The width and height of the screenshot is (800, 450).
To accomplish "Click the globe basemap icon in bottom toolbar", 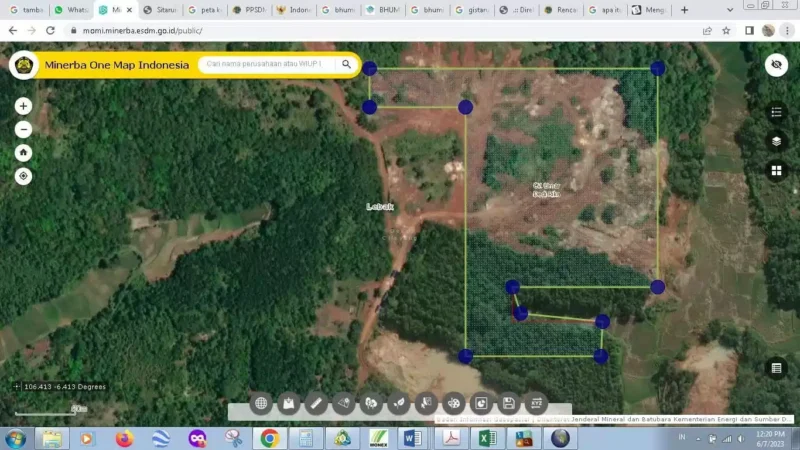I will (261, 404).
